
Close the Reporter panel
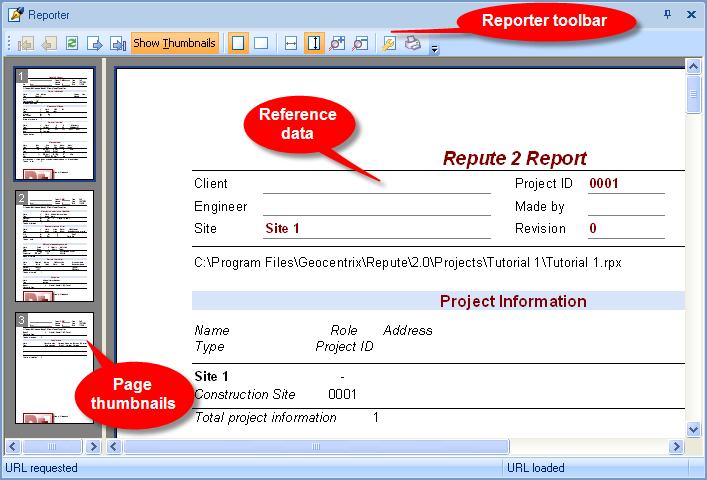(x=691, y=14)
